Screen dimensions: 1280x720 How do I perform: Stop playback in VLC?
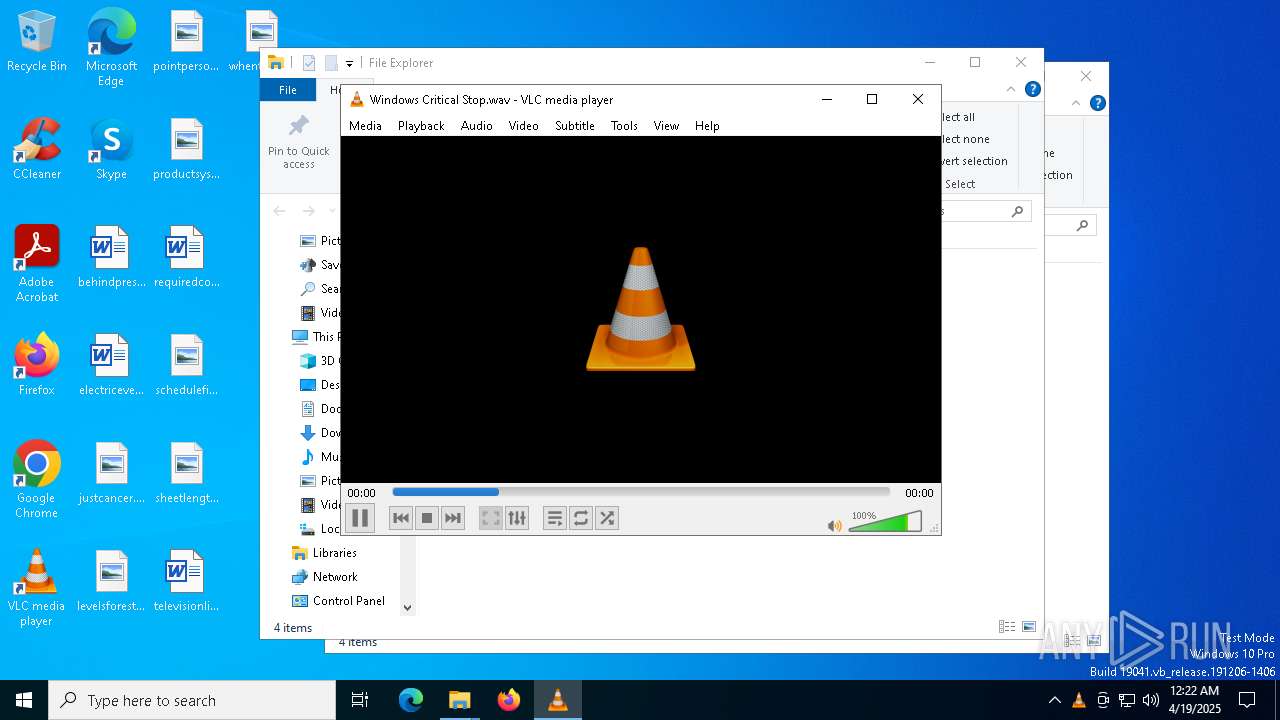tap(427, 518)
